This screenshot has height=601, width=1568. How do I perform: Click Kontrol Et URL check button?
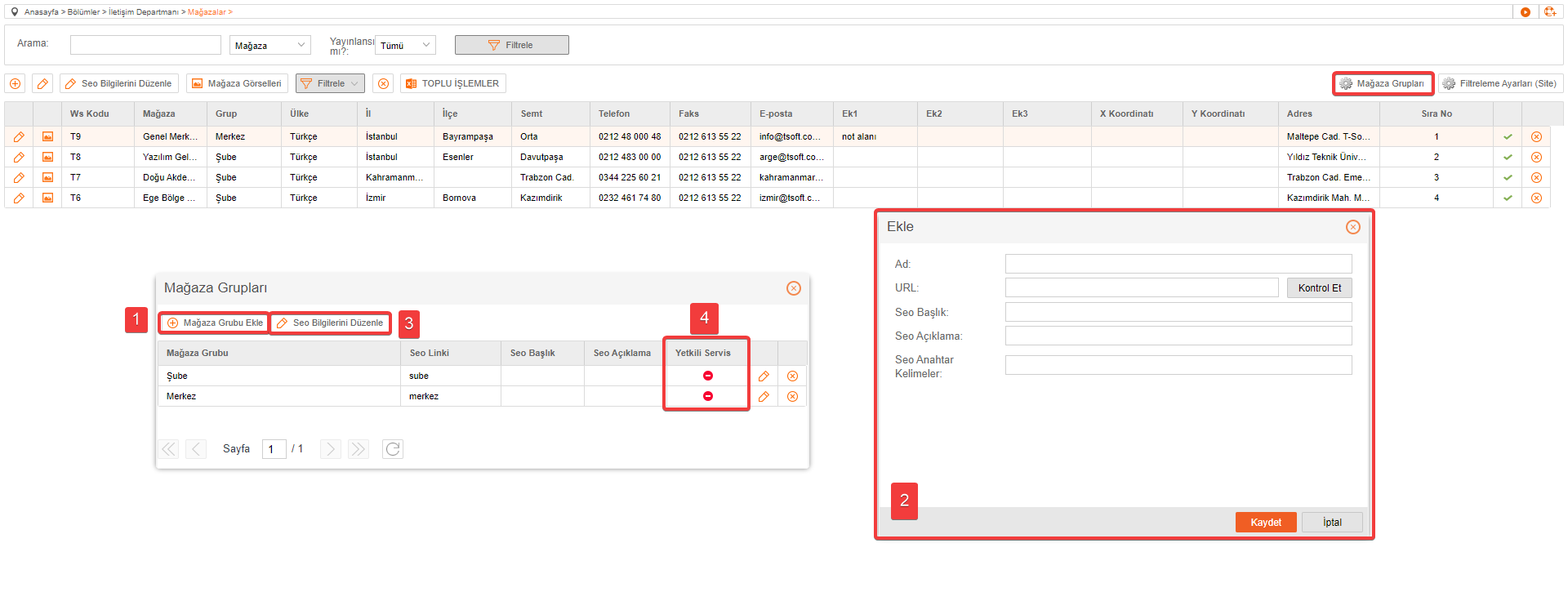point(1320,287)
